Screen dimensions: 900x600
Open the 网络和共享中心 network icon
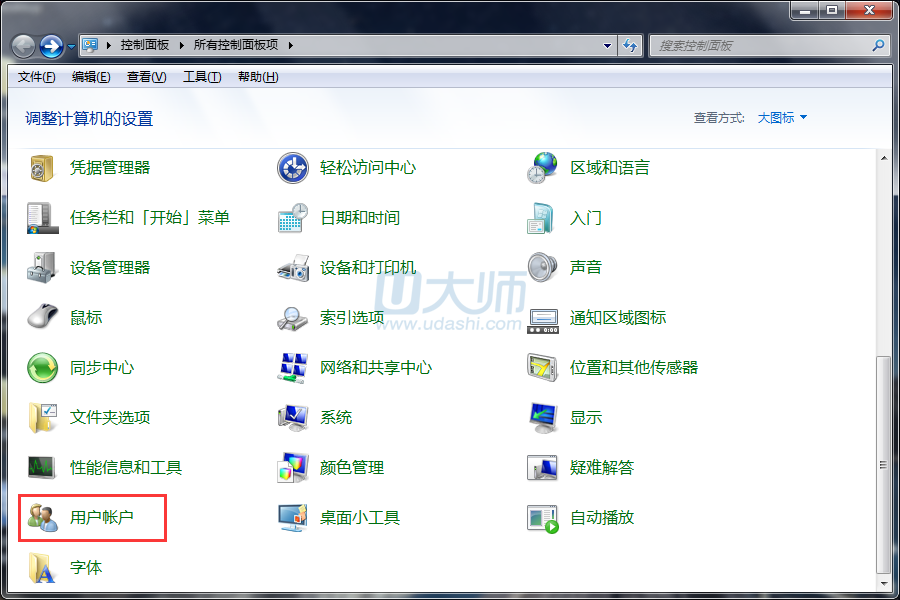pos(292,368)
